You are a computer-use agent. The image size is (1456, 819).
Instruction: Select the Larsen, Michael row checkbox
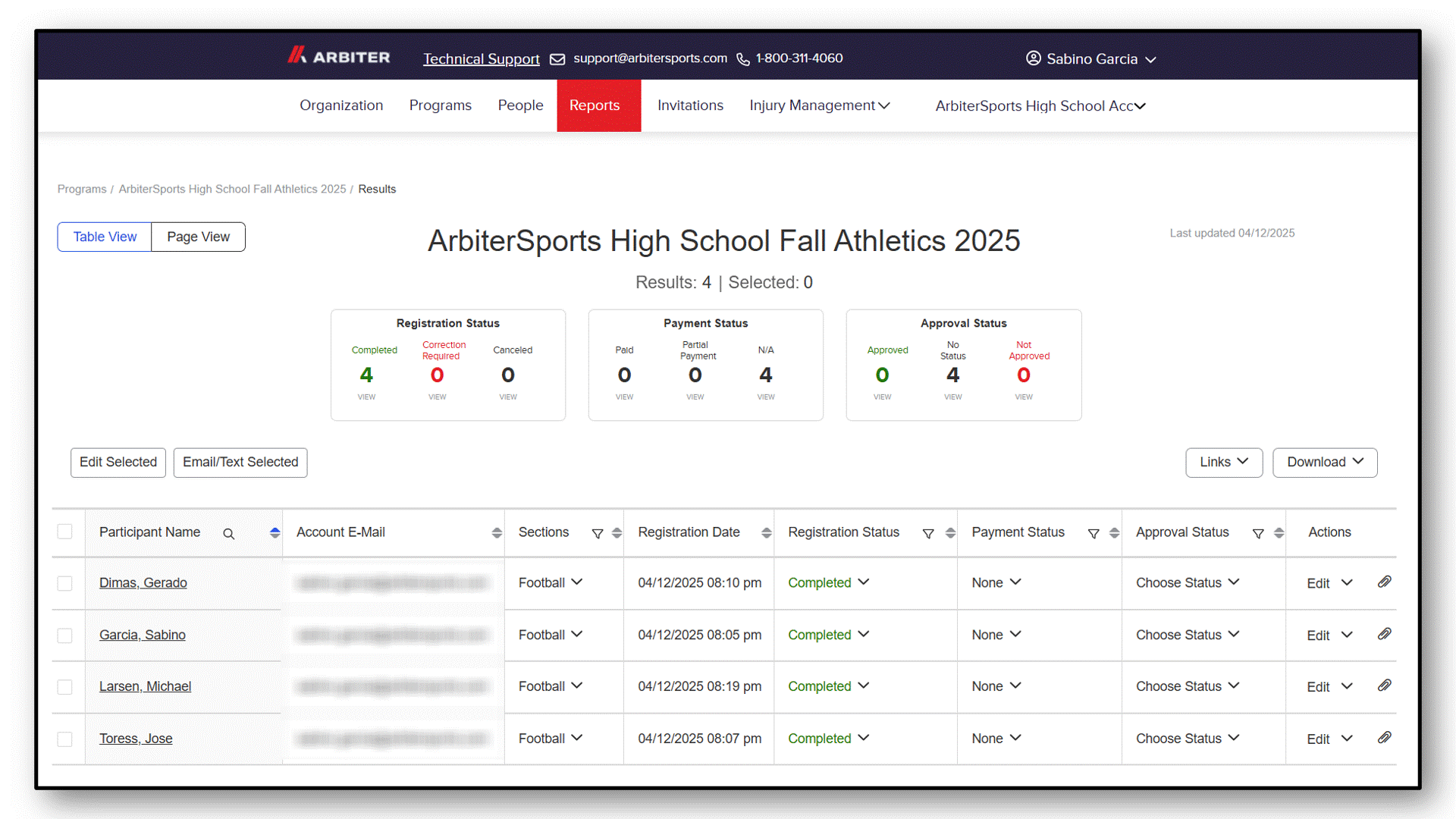pos(65,687)
